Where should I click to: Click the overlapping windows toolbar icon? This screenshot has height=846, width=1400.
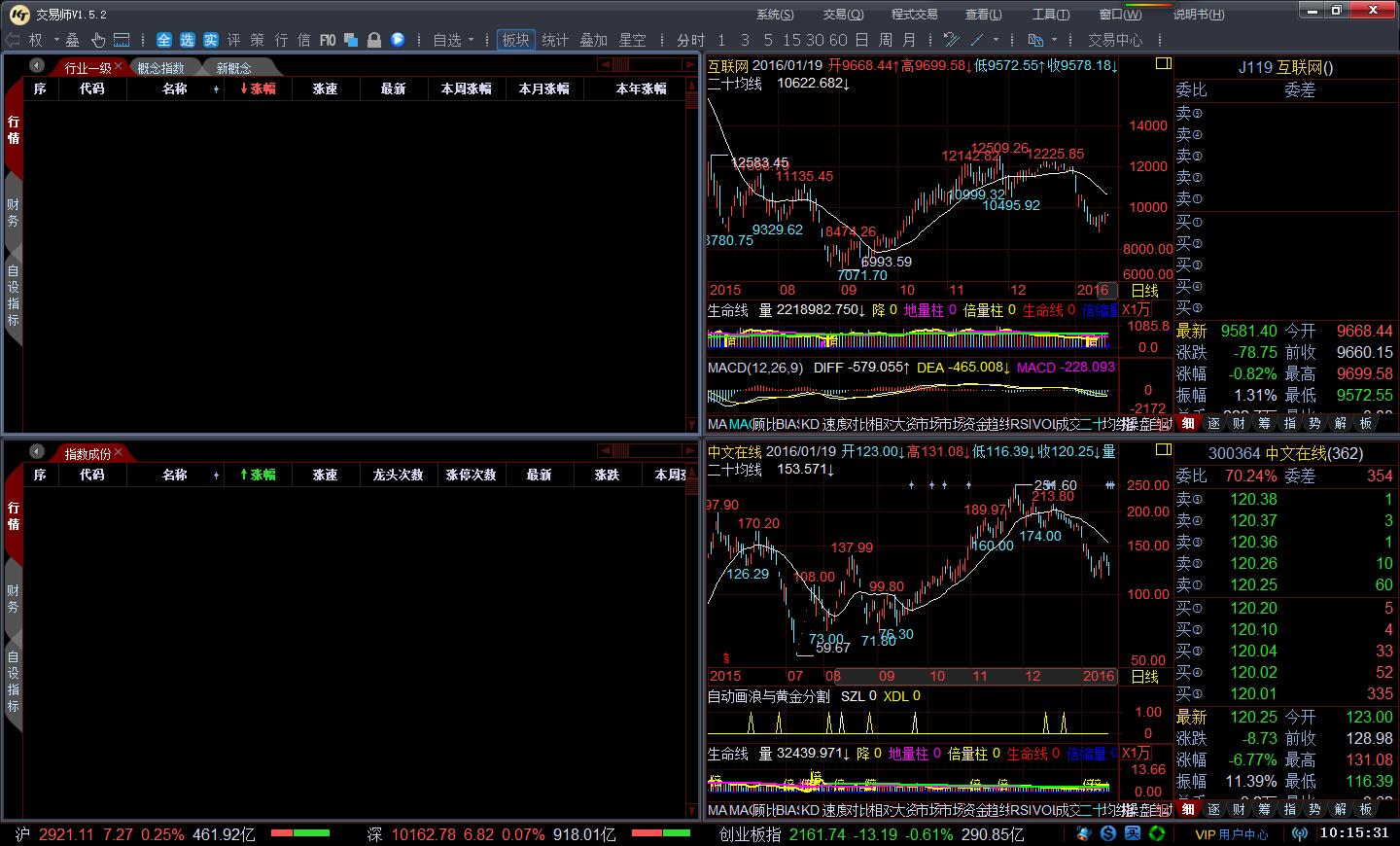pos(351,40)
